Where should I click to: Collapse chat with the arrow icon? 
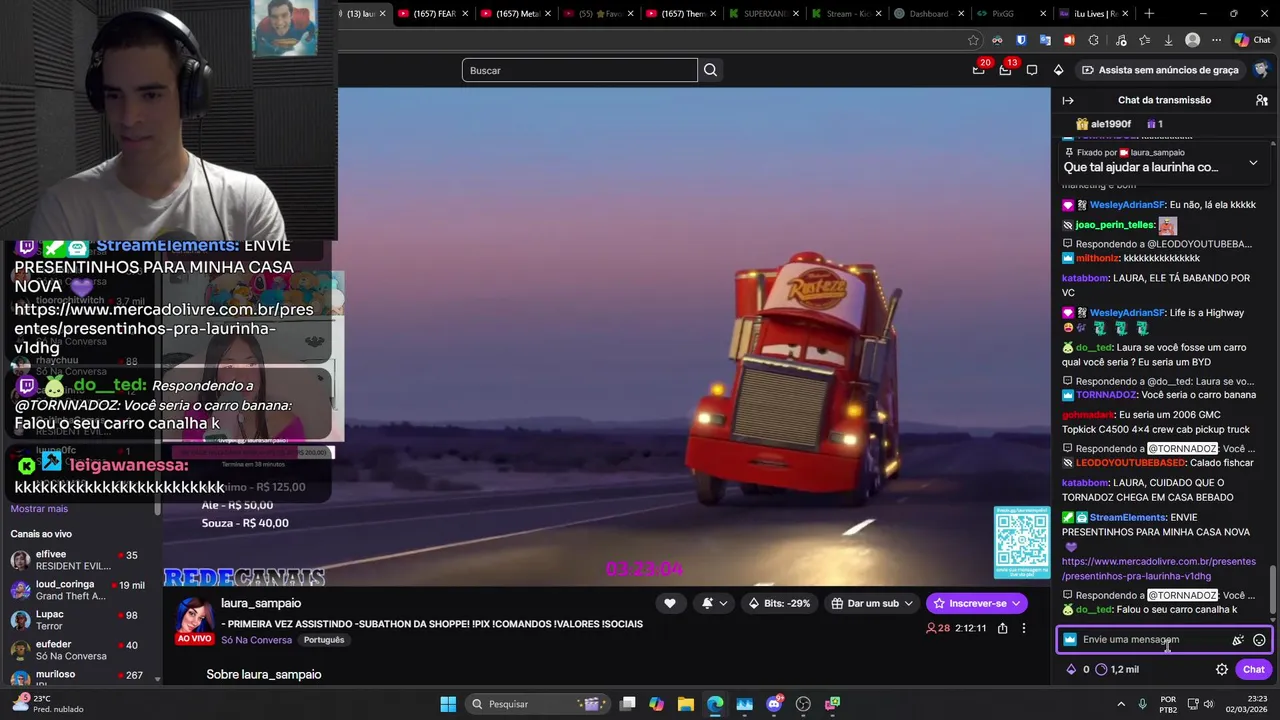[x=1068, y=100]
